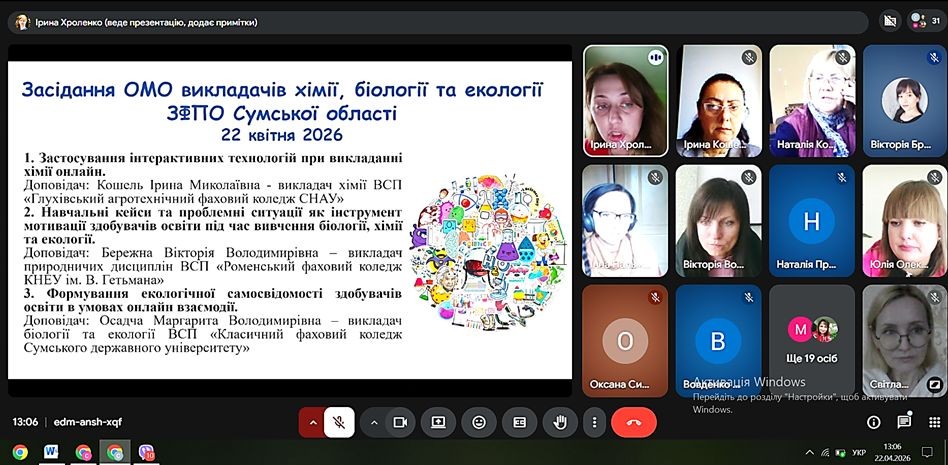Toggle the camera on or off

(x=401, y=422)
